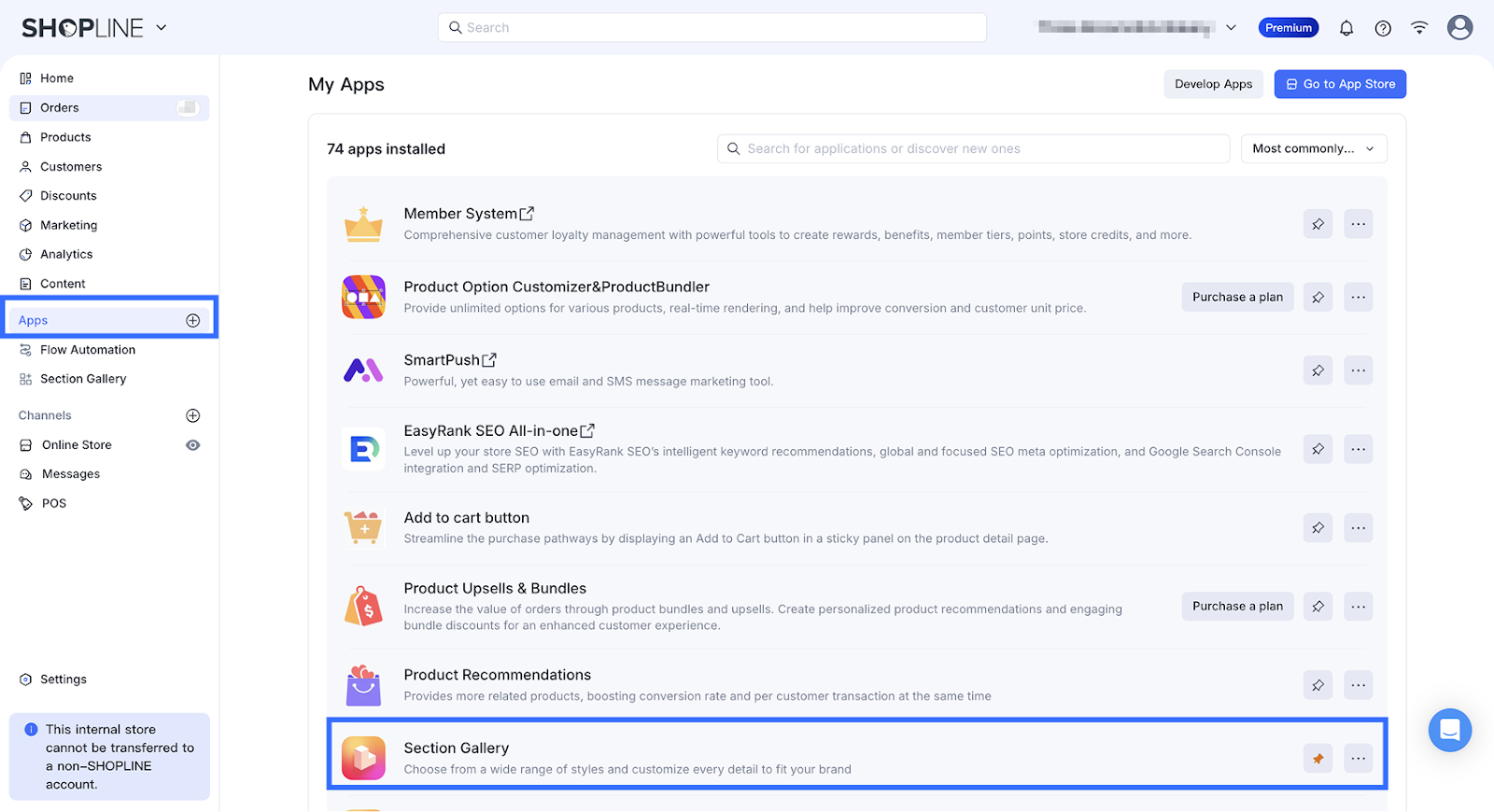Toggle pin for Add to cart button
Image resolution: width=1494 pixels, height=812 pixels.
point(1318,528)
